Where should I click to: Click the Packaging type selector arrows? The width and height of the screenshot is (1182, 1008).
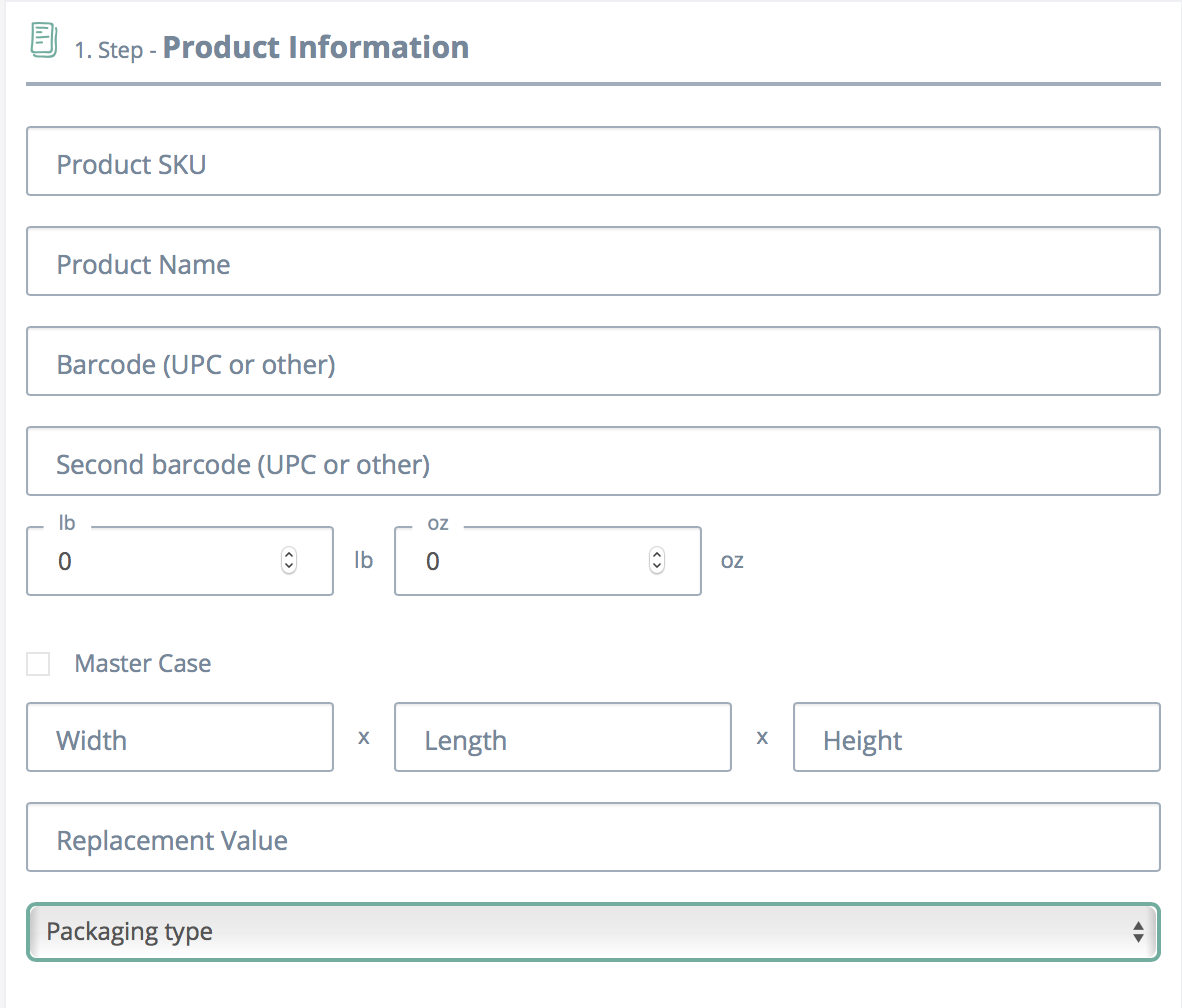pyautogui.click(x=1138, y=932)
